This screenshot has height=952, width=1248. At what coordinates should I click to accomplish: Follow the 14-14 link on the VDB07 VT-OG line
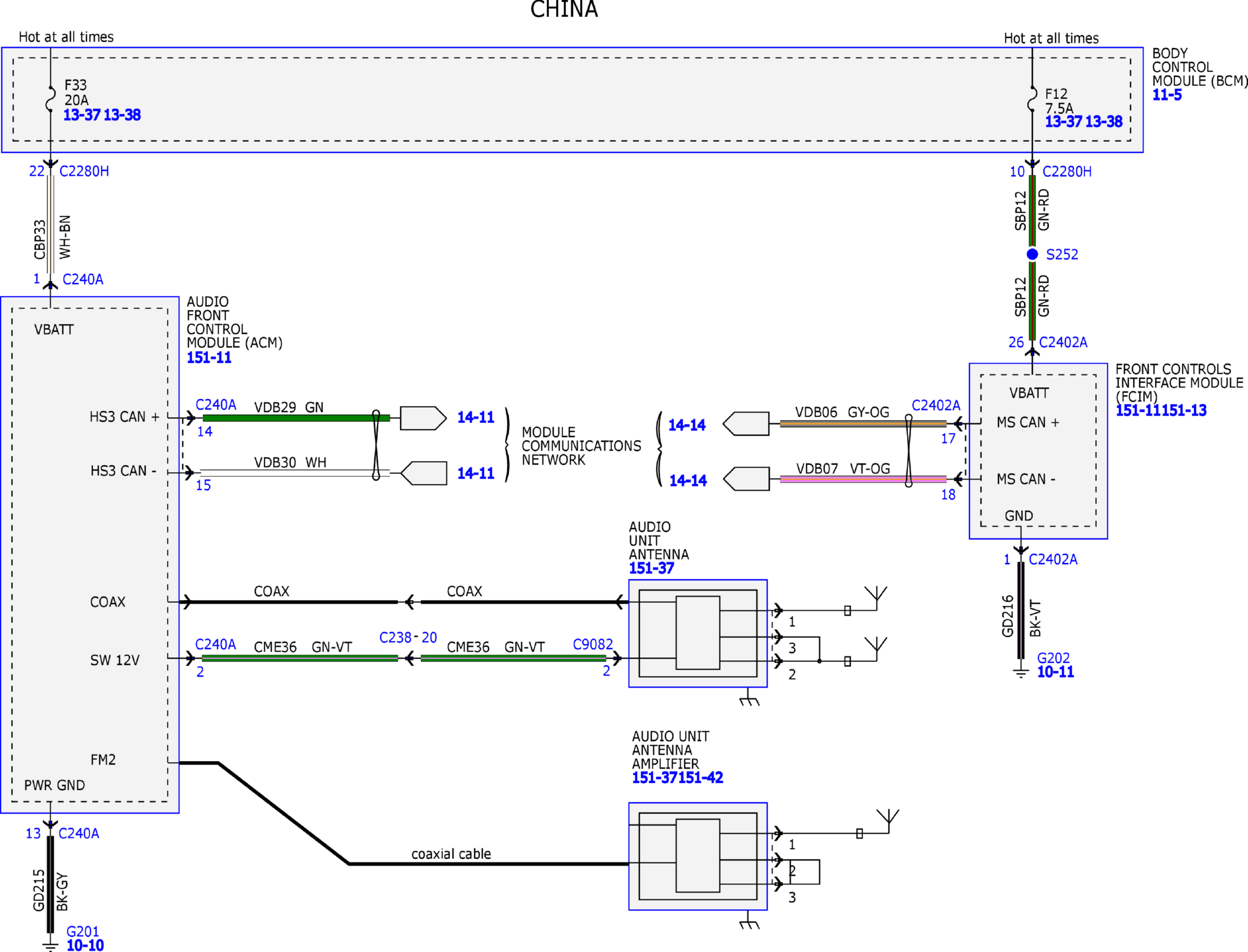click(688, 481)
